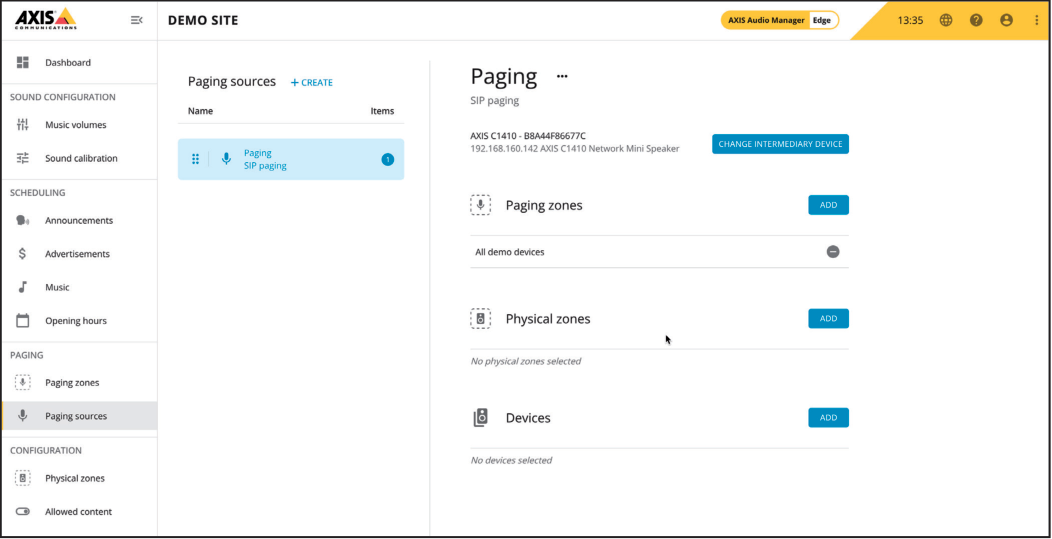The width and height of the screenshot is (1052, 539).
Task: Open Paging zones in sidebar
Action: point(72,383)
